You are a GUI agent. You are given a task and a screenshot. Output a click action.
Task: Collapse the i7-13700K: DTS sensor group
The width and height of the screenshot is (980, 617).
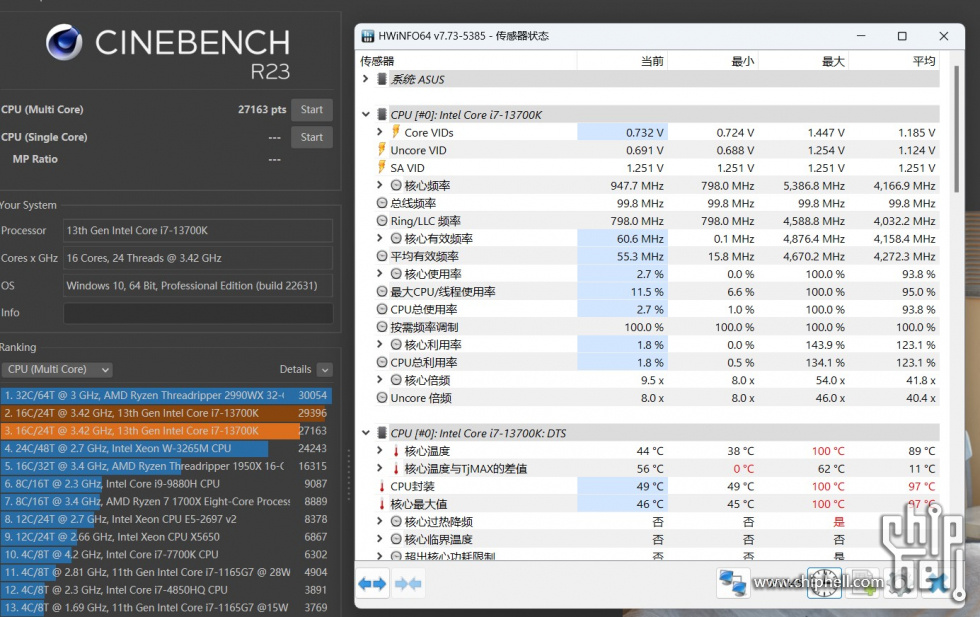tap(366, 433)
